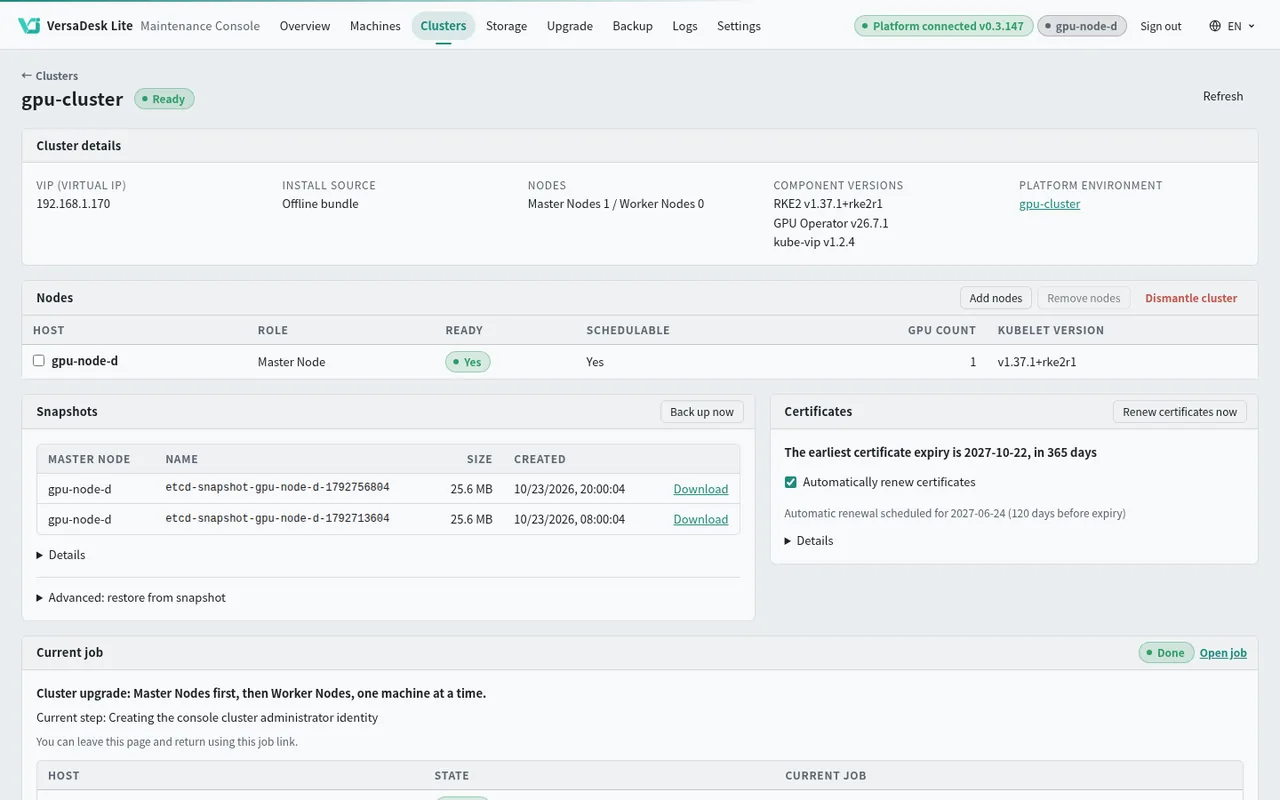Click the VIP address 192.168.1.170
Screen dimensions: 1280x800
[x=73, y=204]
